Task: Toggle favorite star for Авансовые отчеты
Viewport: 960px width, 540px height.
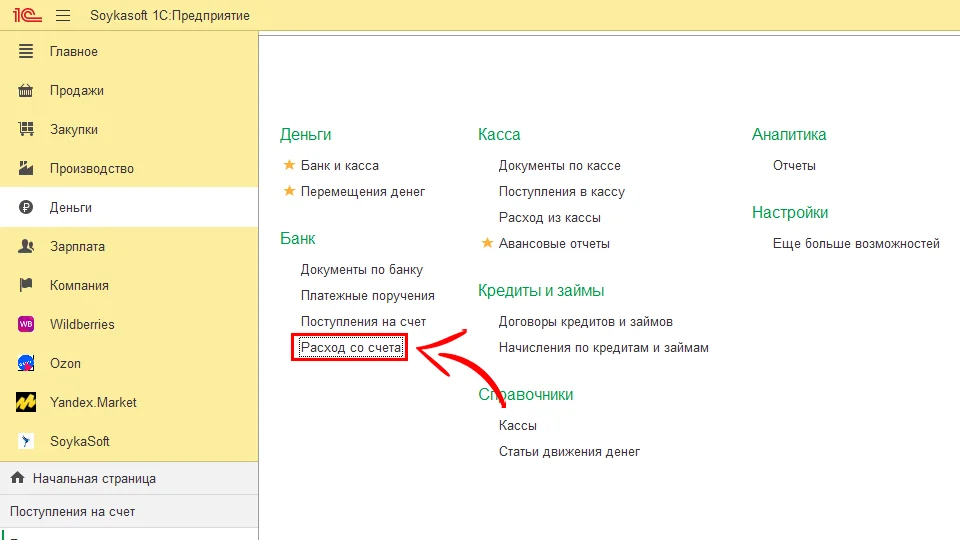Action: (488, 243)
